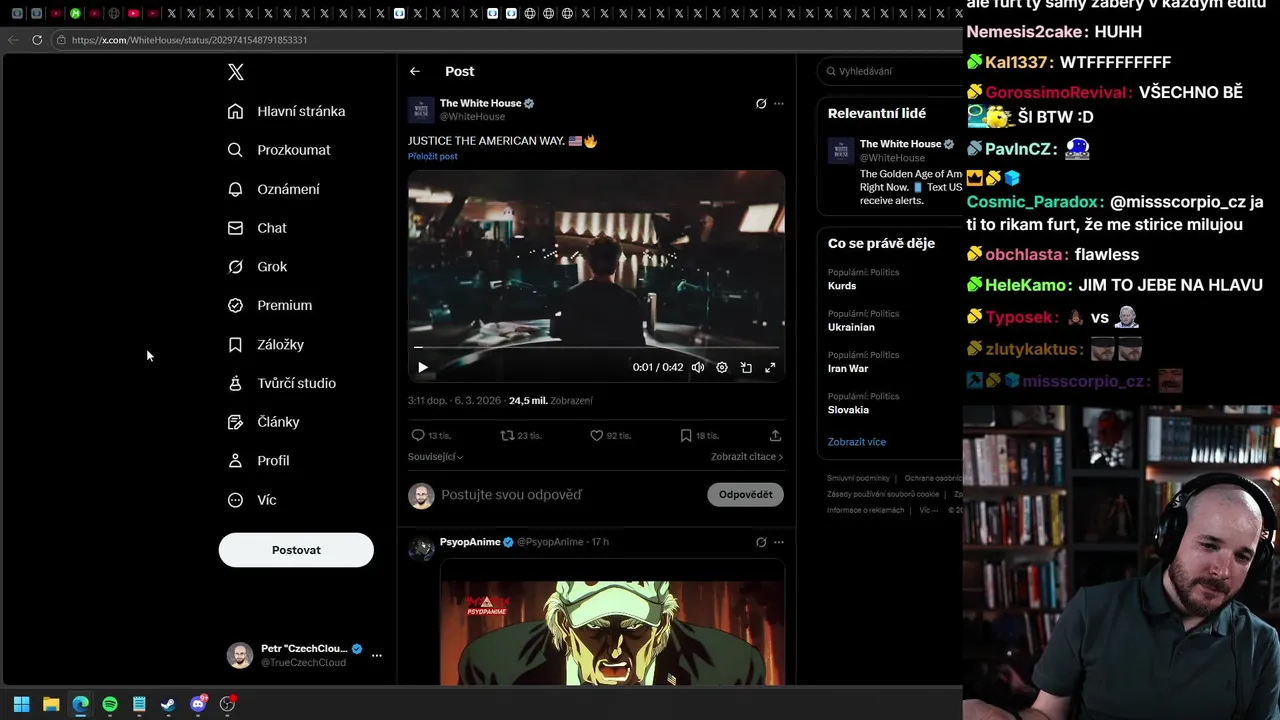
Task: Mute the video volume
Action: coord(698,367)
